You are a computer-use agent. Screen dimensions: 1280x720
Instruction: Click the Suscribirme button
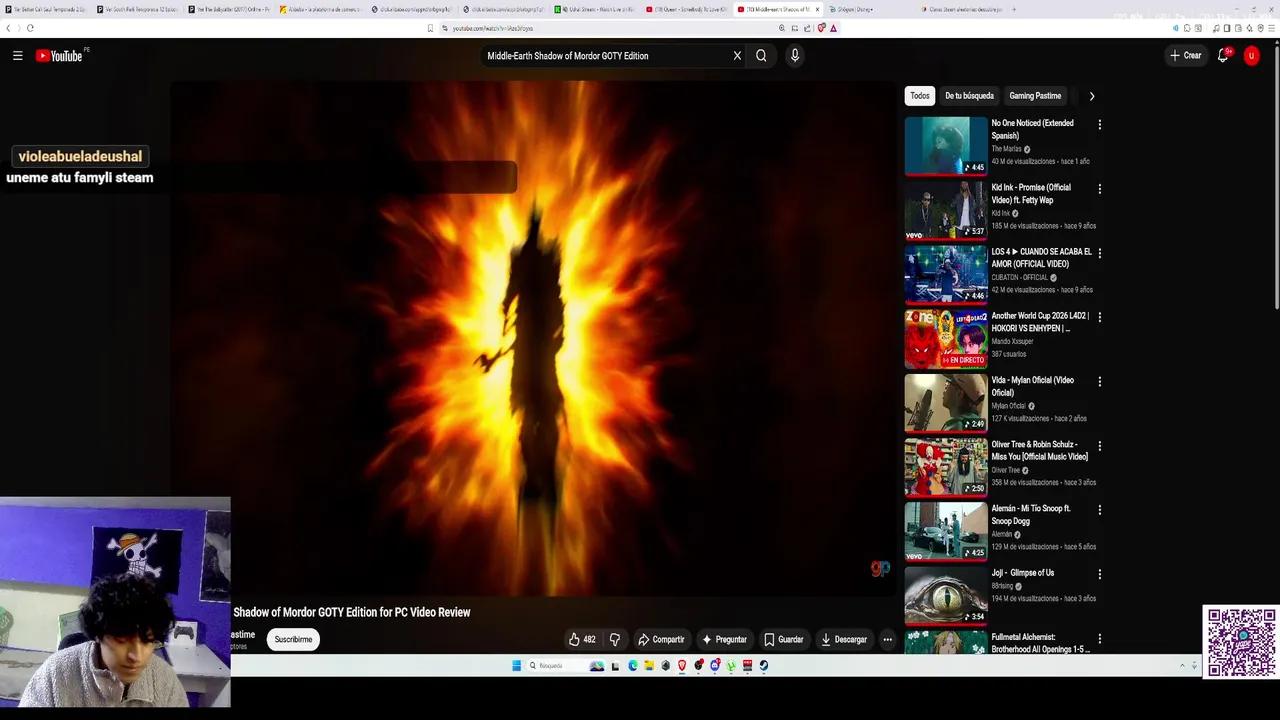tap(293, 639)
